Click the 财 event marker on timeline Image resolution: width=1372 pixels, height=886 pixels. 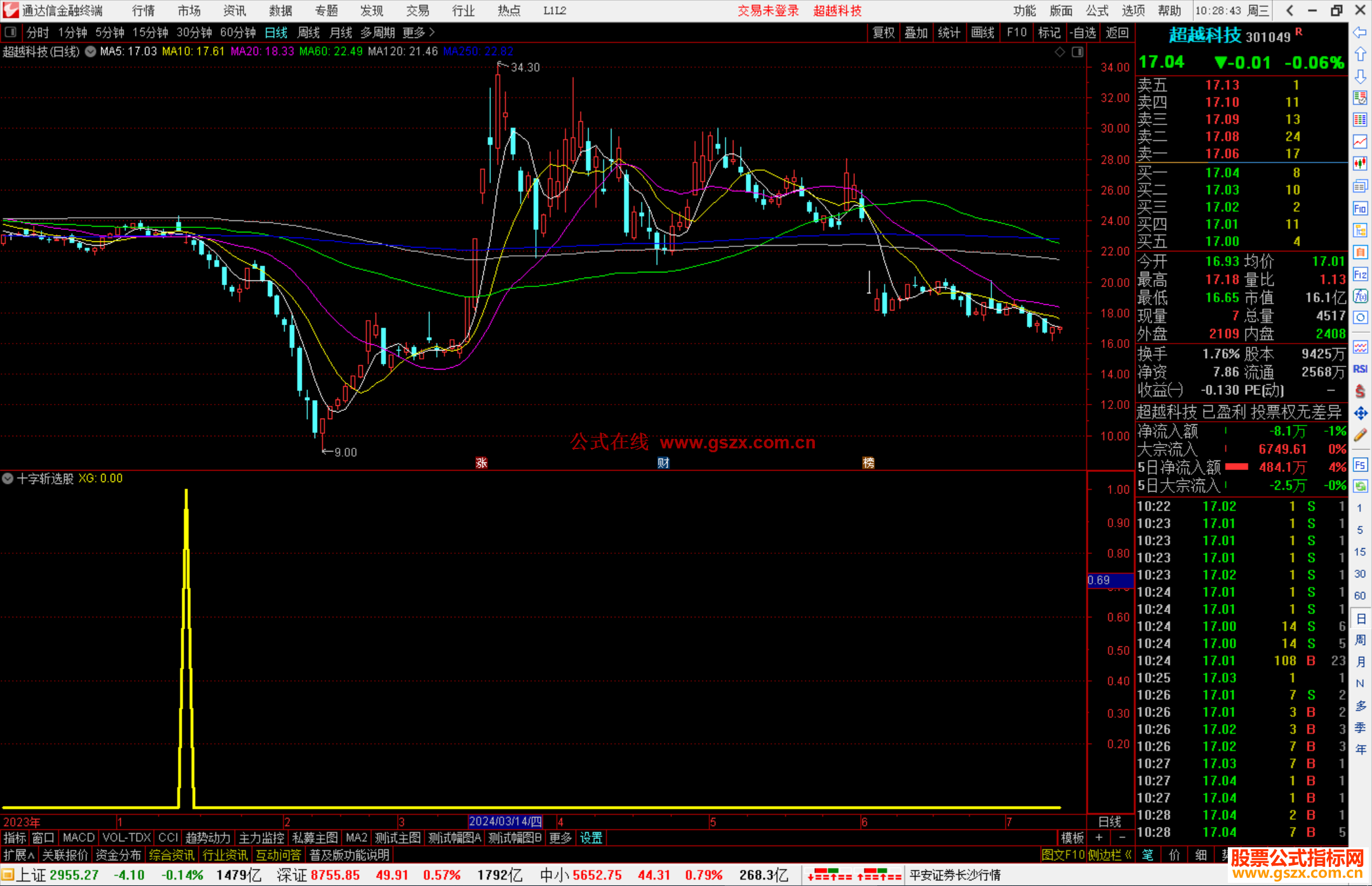coord(663,462)
